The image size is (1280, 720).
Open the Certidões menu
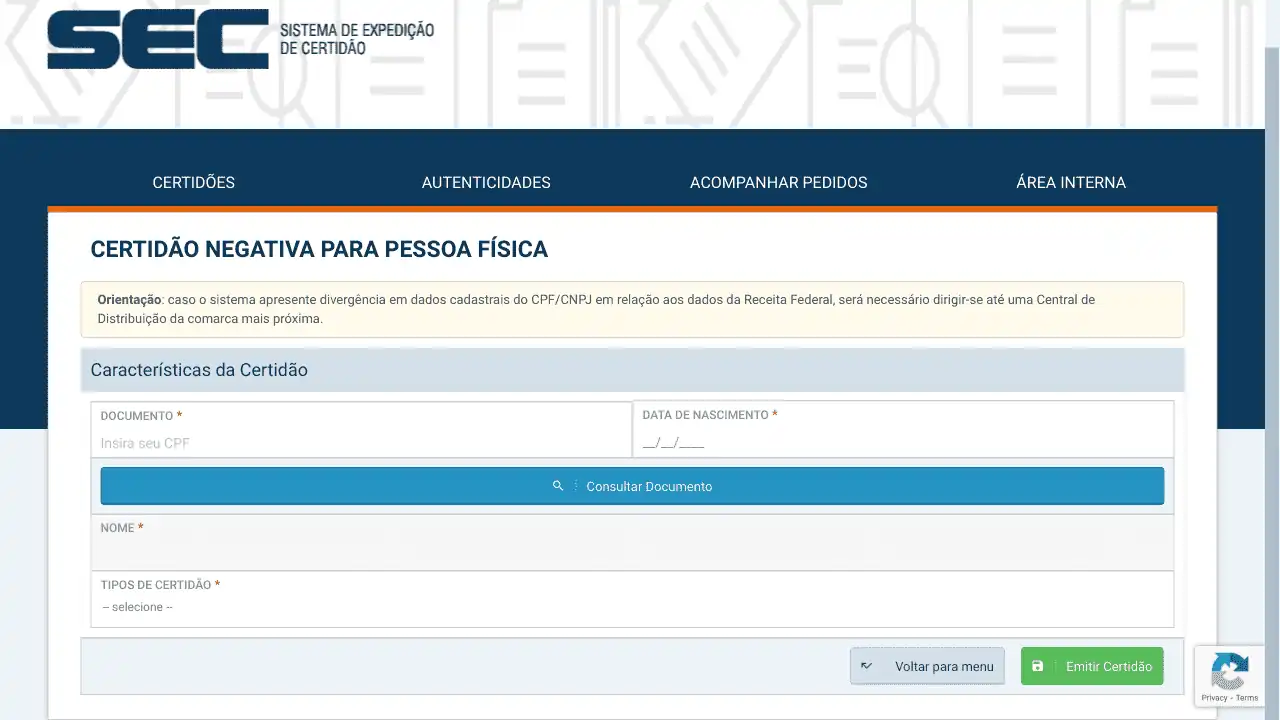tap(193, 182)
